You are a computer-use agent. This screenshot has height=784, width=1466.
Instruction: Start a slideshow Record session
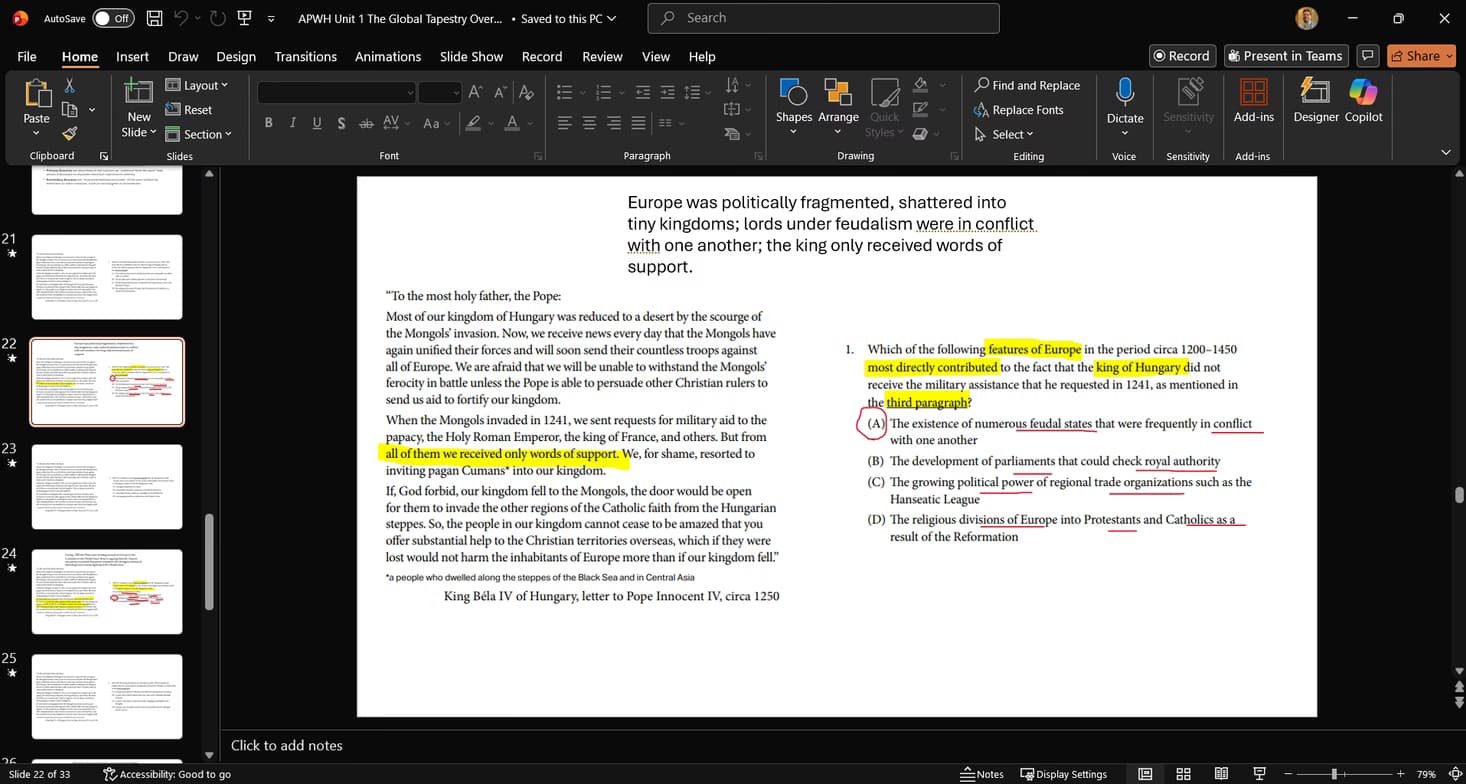[x=1181, y=55]
